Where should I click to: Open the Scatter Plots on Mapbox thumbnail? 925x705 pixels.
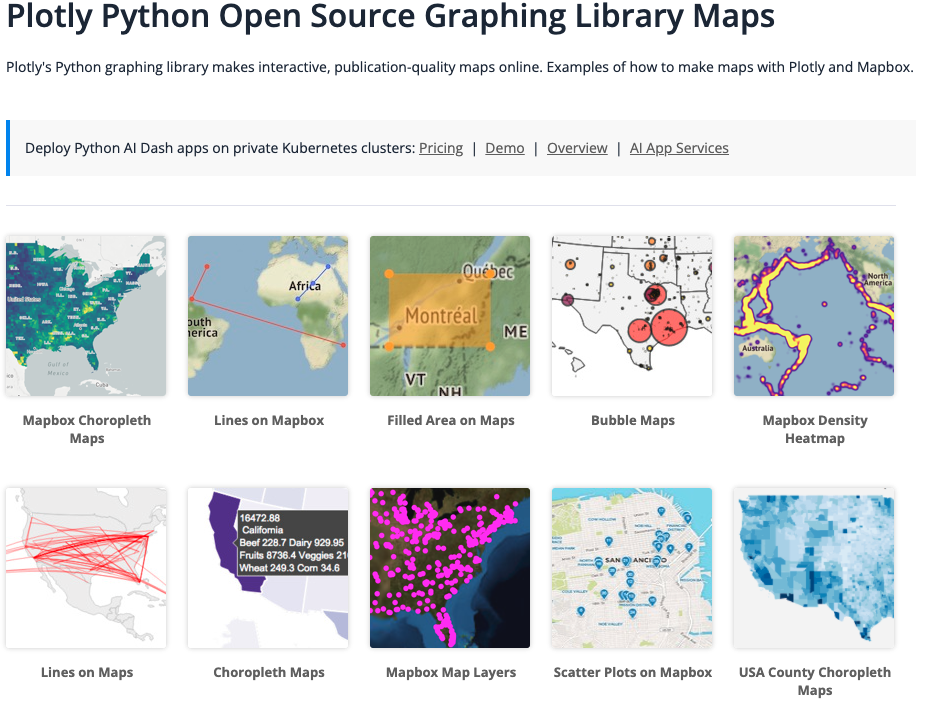point(632,568)
